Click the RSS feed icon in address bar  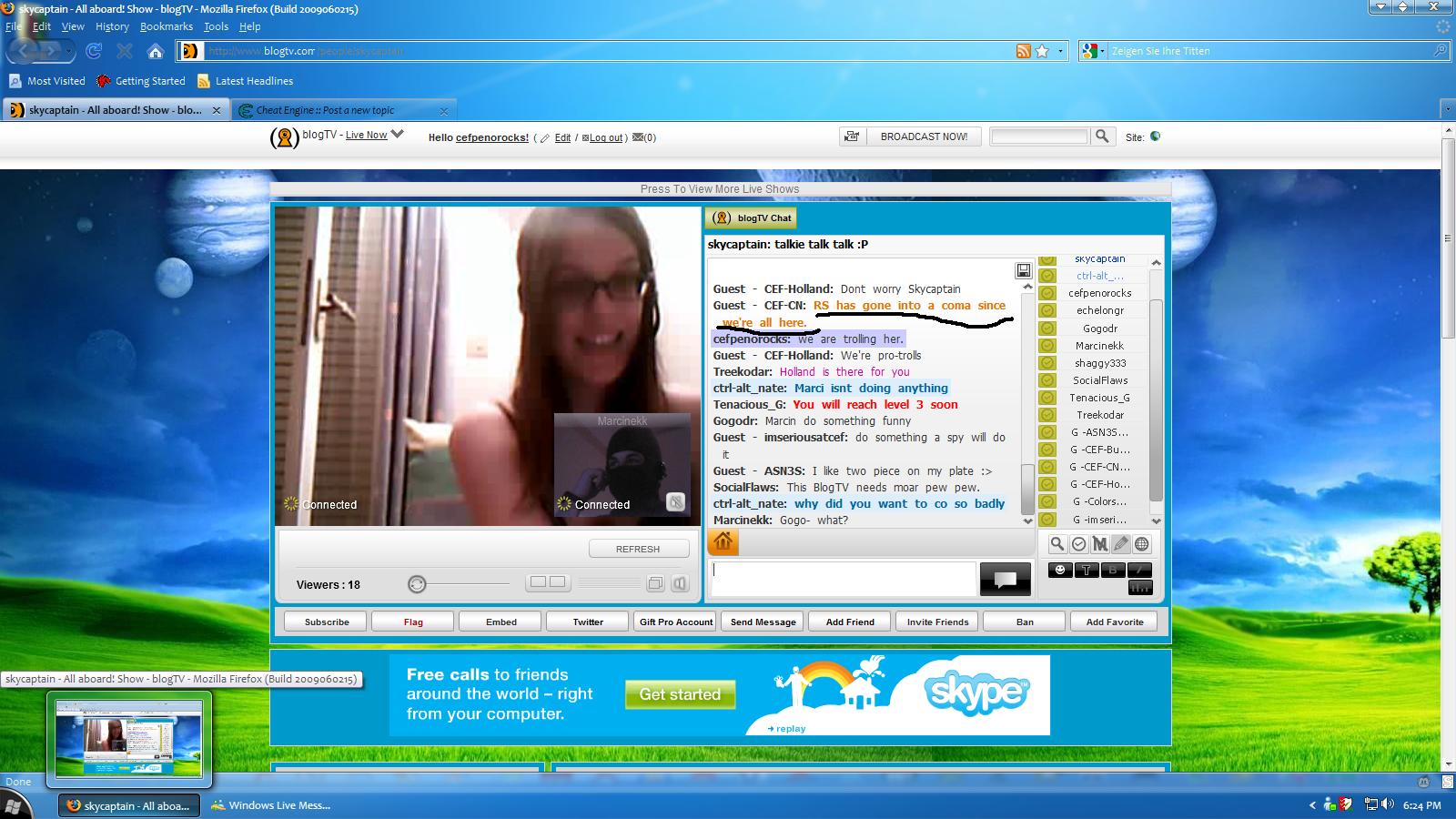pyautogui.click(x=1024, y=51)
